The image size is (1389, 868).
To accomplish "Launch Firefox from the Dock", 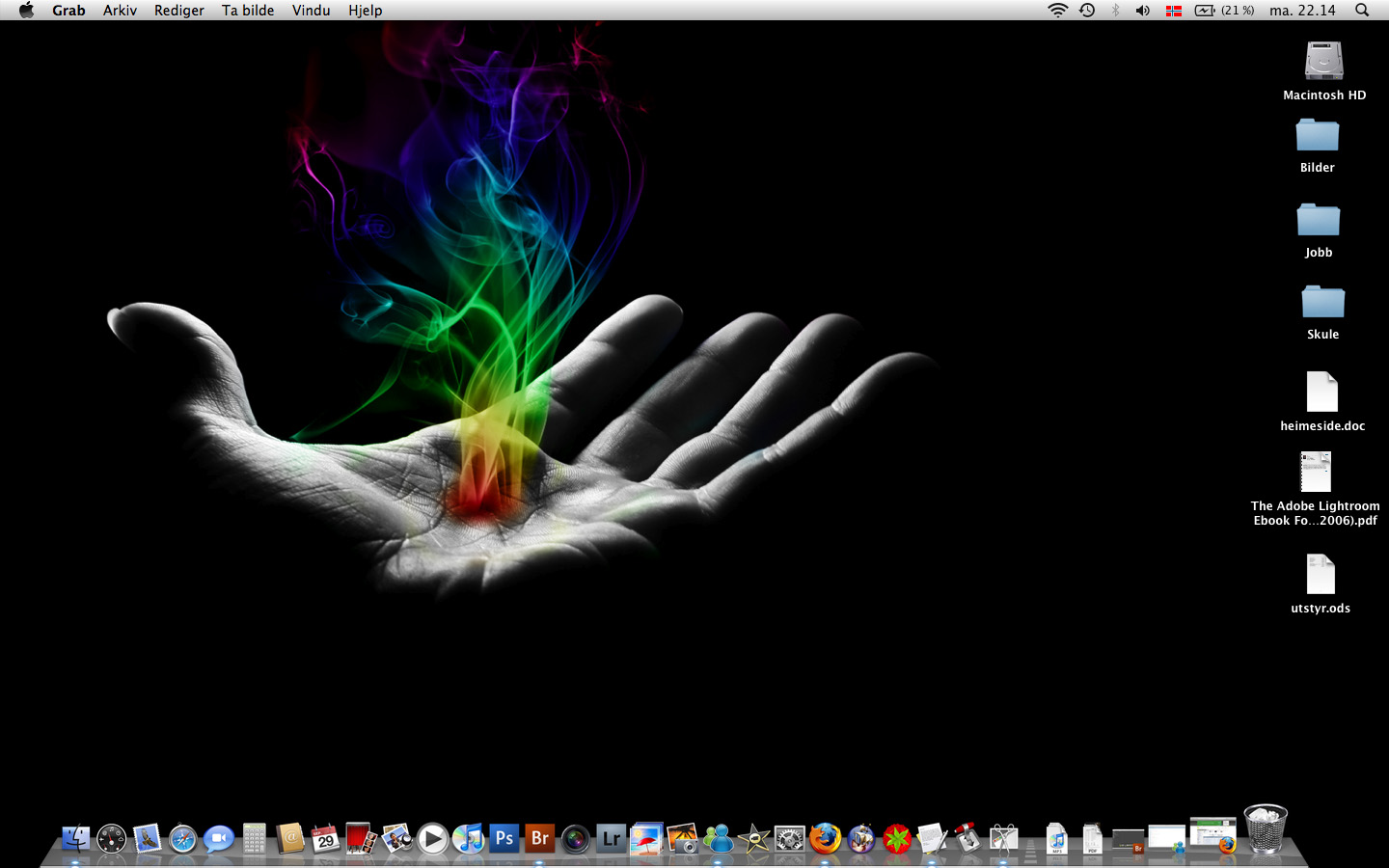I will 825,838.
